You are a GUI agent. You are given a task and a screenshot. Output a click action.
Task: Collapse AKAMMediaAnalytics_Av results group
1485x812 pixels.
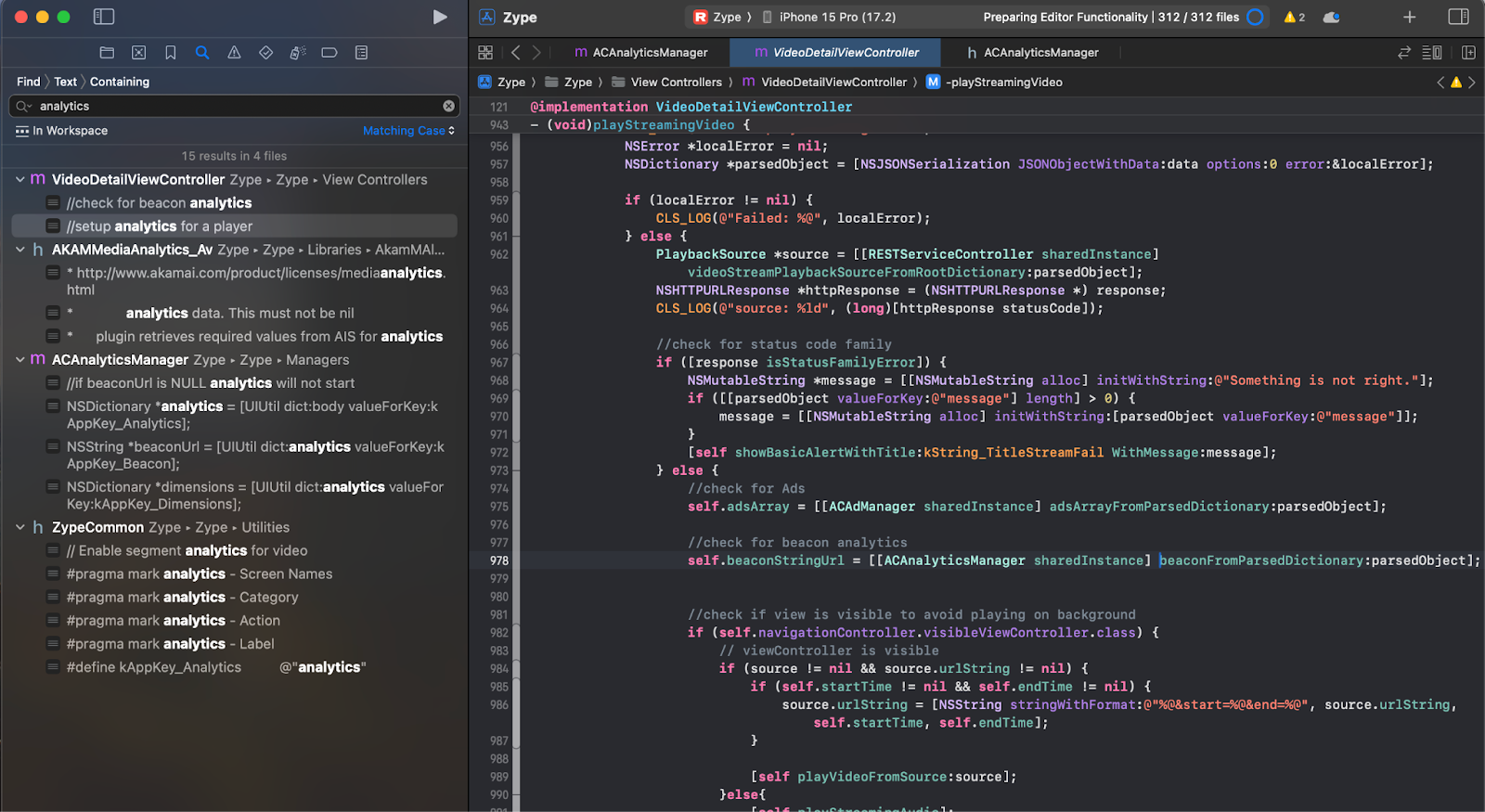20,250
